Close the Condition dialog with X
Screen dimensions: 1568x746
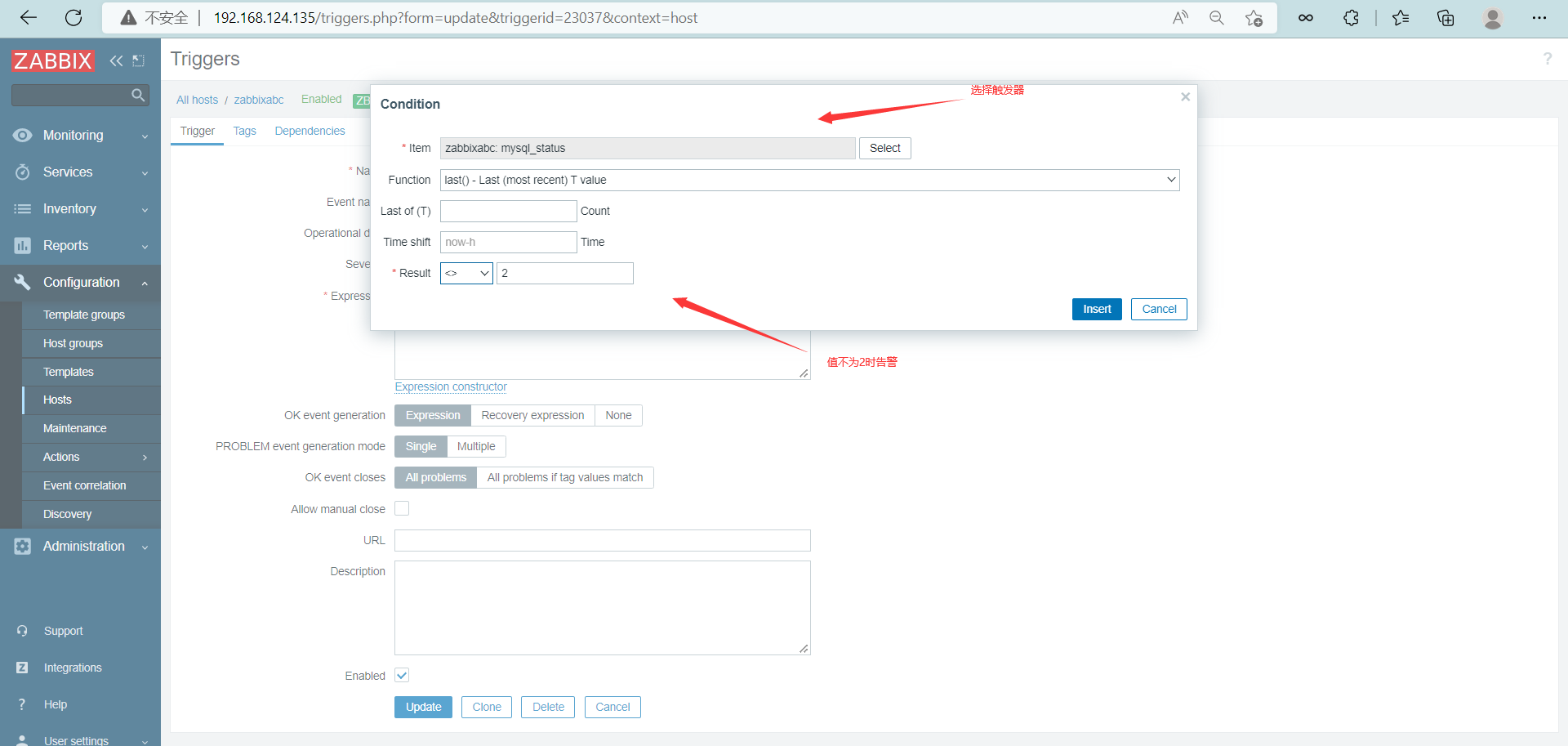1185,97
